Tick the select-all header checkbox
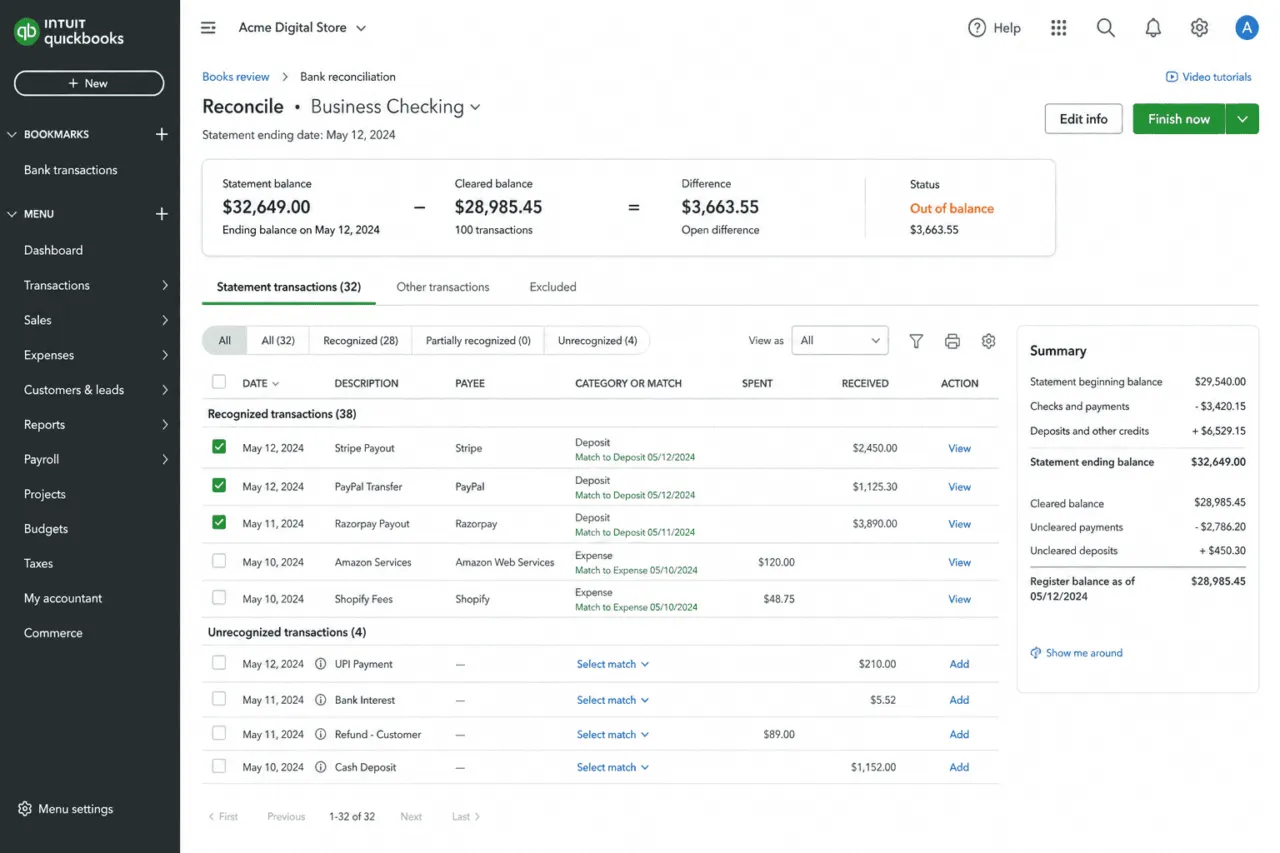 (219, 381)
